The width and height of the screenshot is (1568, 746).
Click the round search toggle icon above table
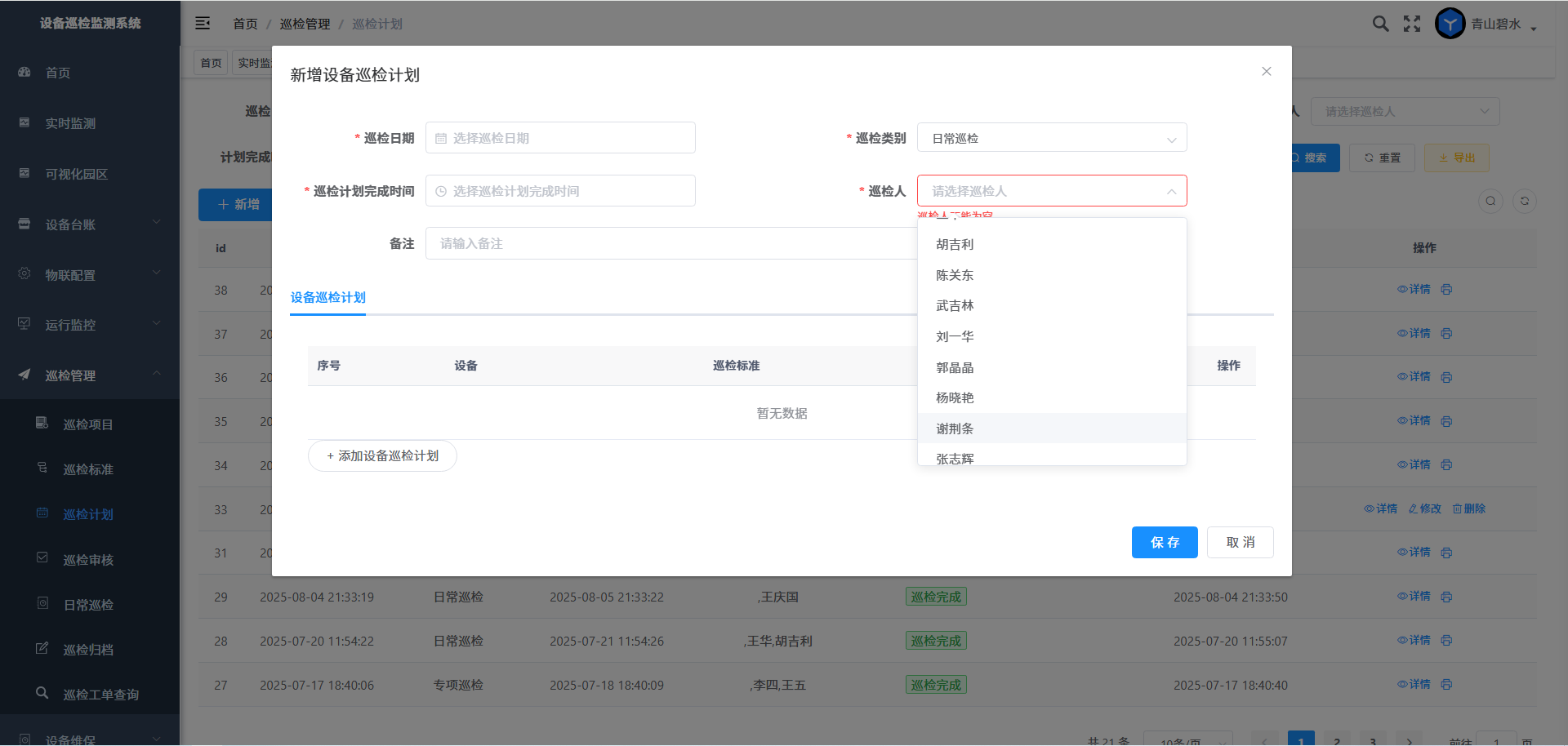1490,201
